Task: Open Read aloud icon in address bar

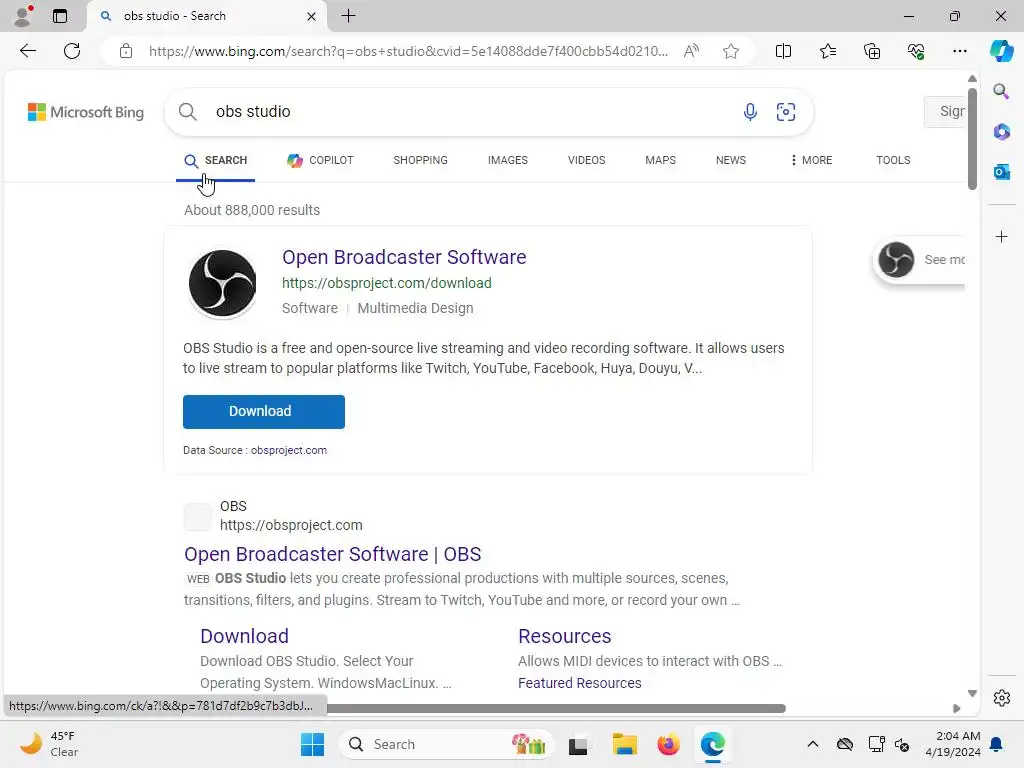Action: coord(691,51)
